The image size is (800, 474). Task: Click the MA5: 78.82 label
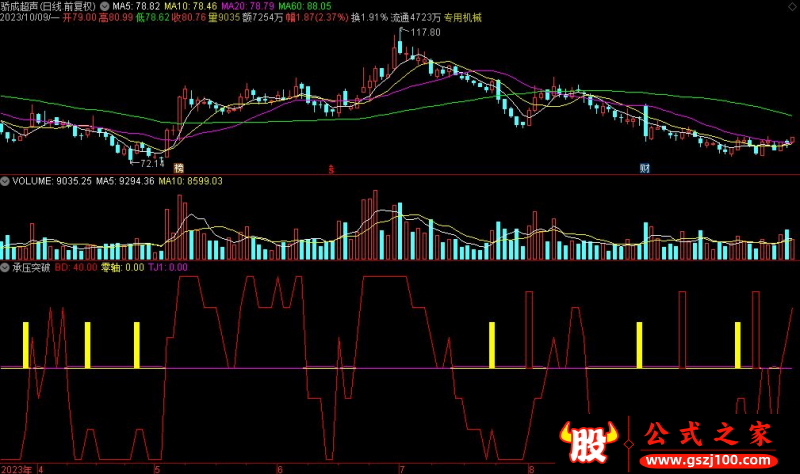point(136,6)
